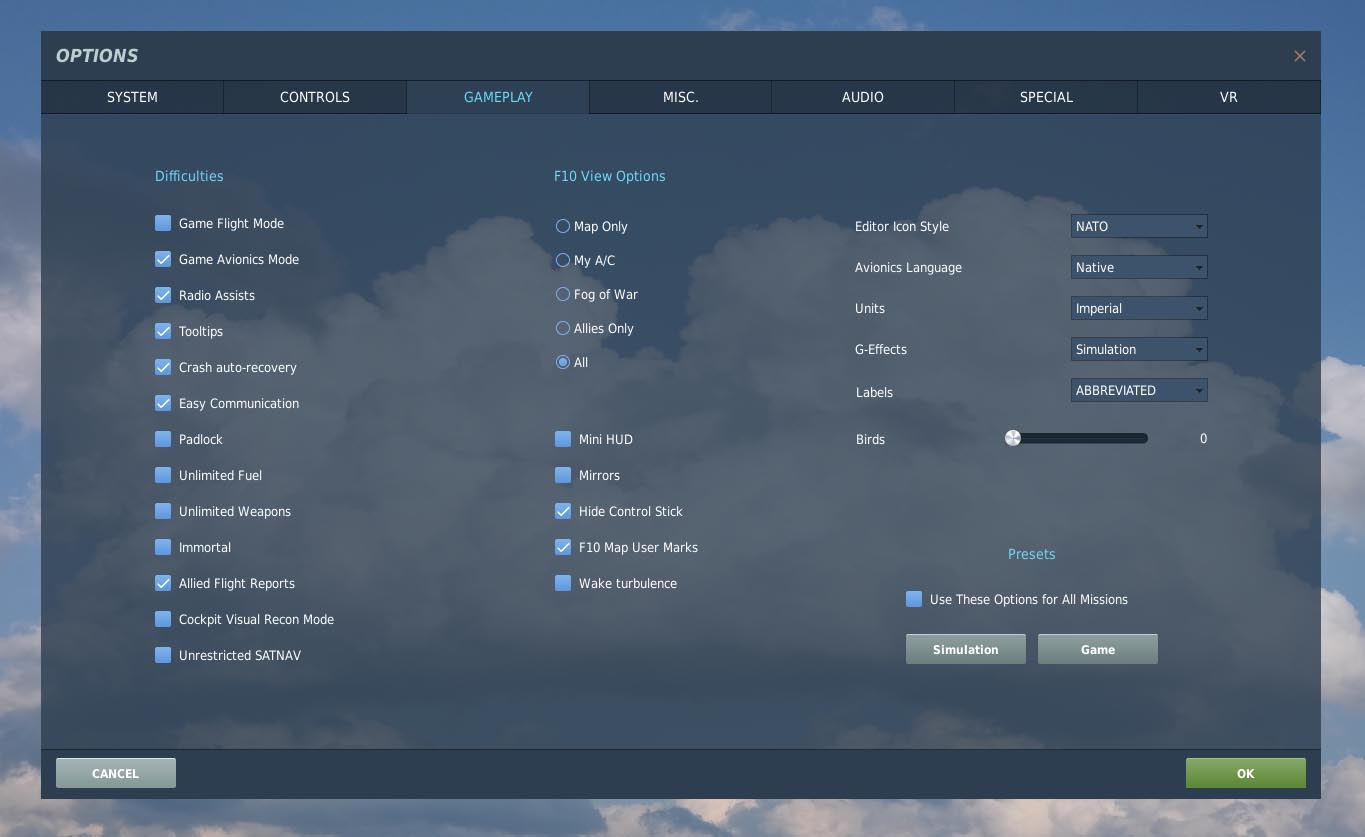This screenshot has height=837, width=1365.
Task: Open the Labels dropdown set to ABBREVIATED
Action: pos(1139,390)
